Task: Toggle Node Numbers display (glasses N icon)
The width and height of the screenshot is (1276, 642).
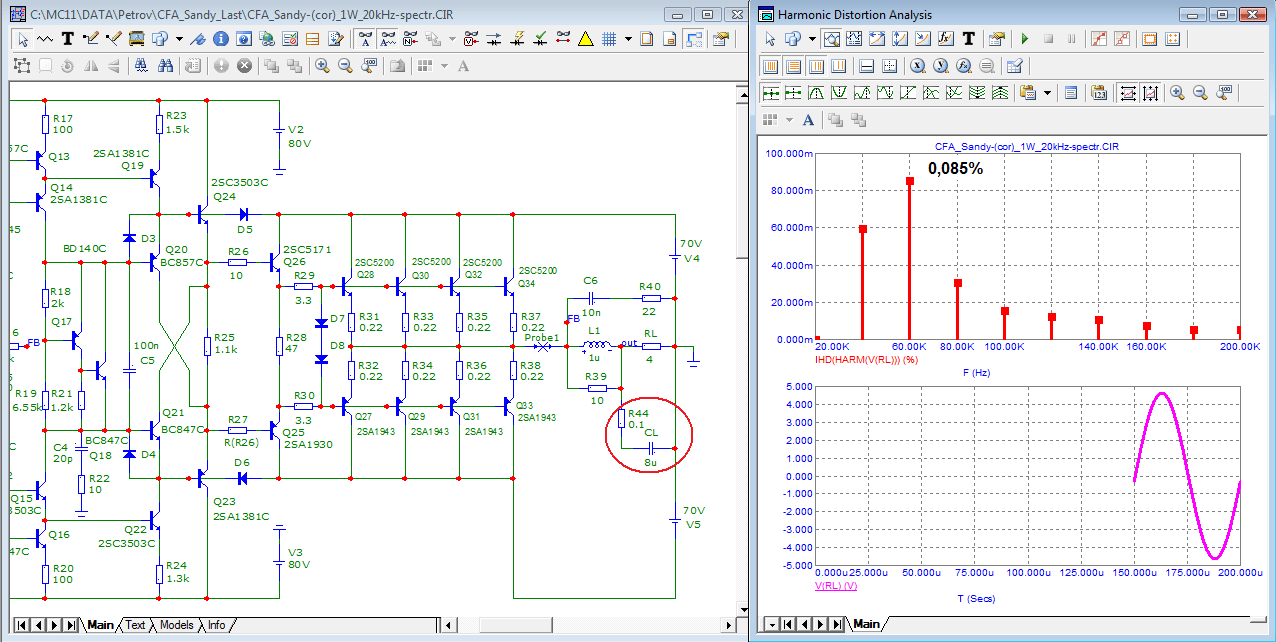Action: click(x=410, y=39)
